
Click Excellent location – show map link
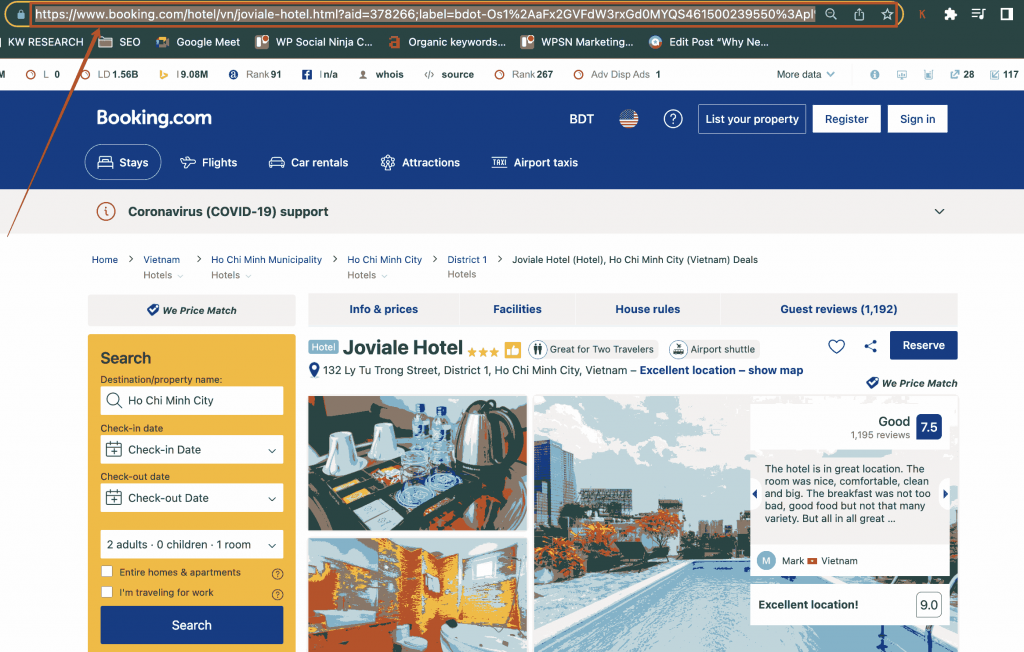pos(721,370)
